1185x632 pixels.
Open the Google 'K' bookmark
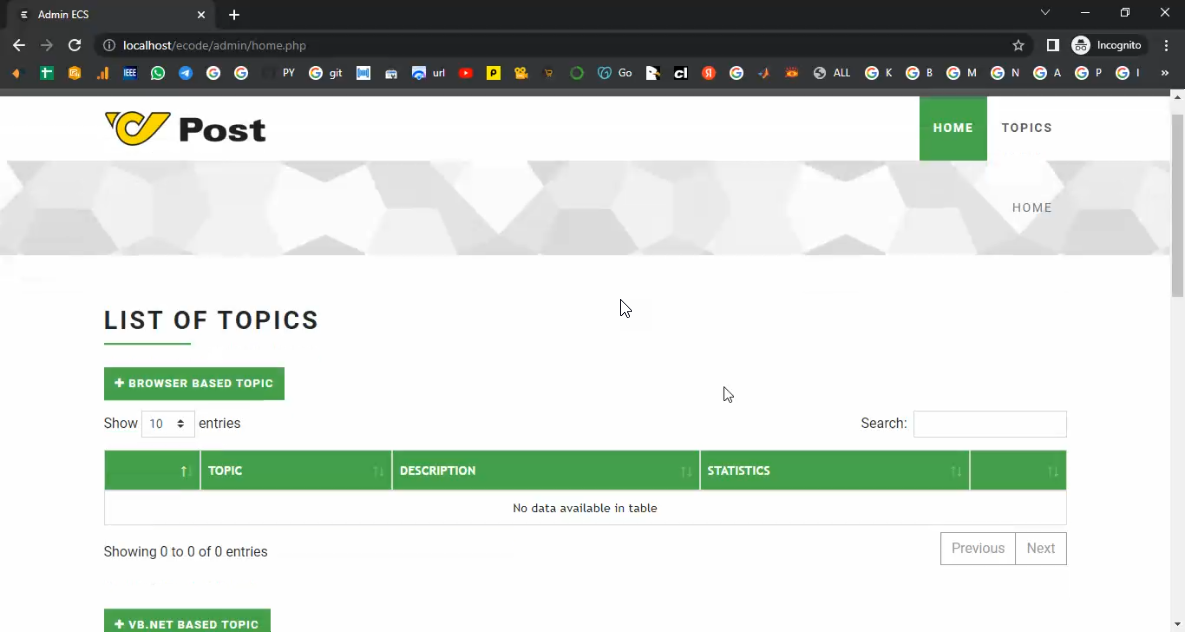879,73
